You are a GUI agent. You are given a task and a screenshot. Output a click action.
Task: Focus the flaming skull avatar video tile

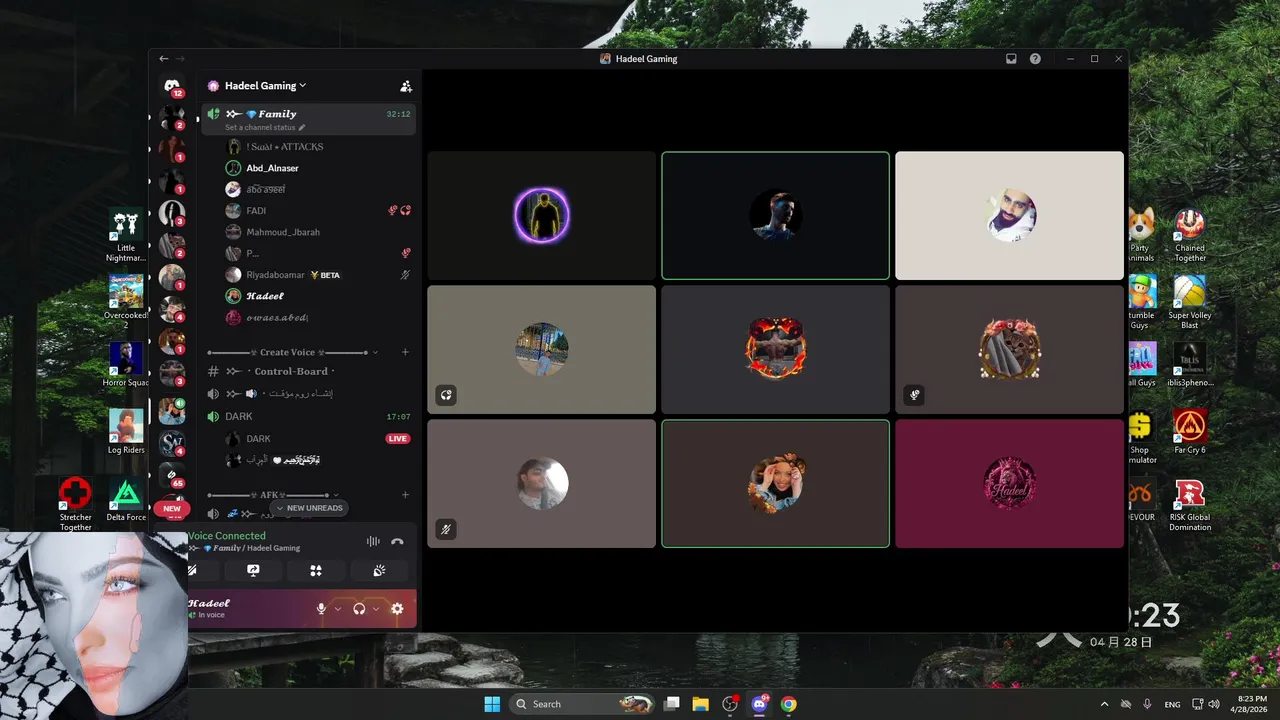775,349
